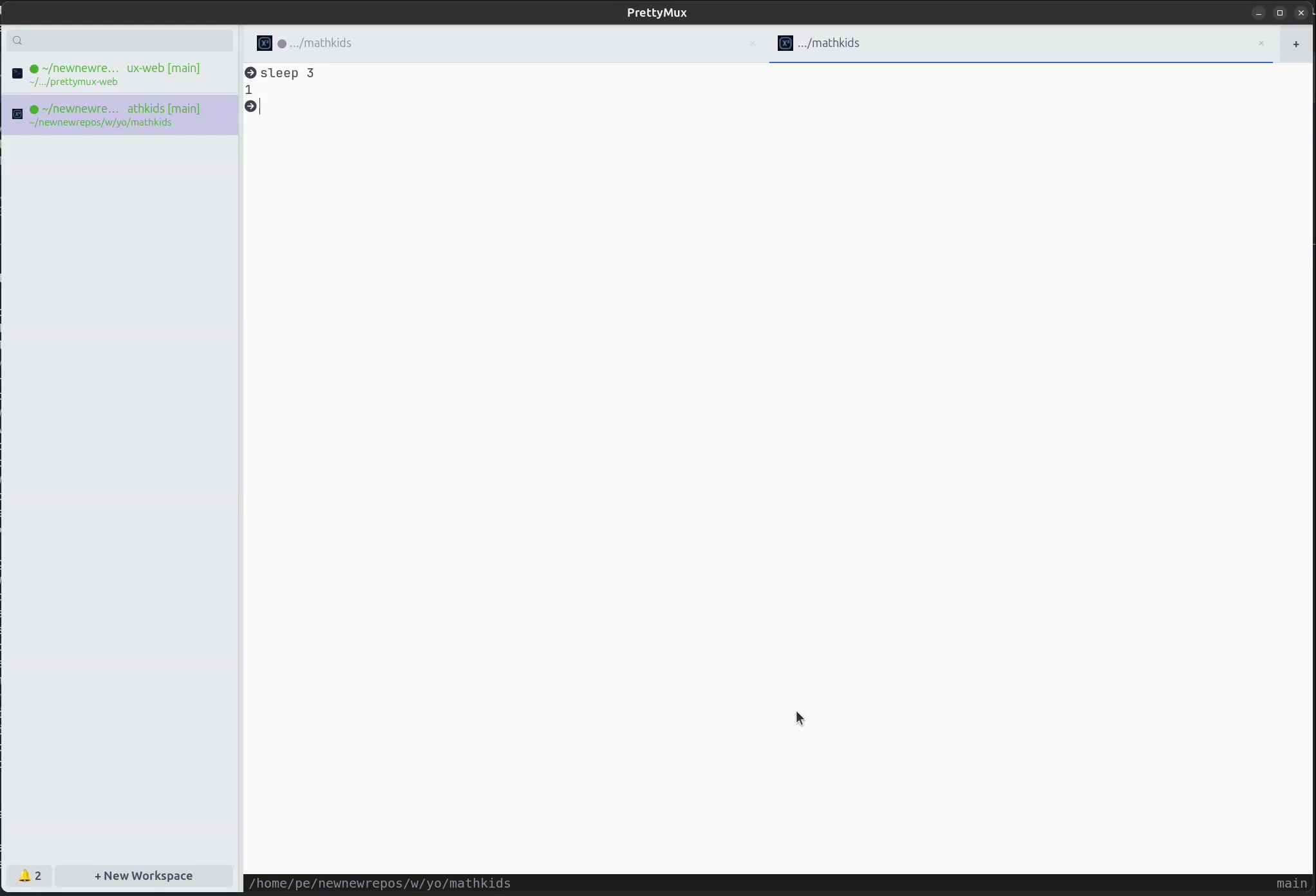Close the second mathkids tab
This screenshot has height=896, width=1316.
1261,44
